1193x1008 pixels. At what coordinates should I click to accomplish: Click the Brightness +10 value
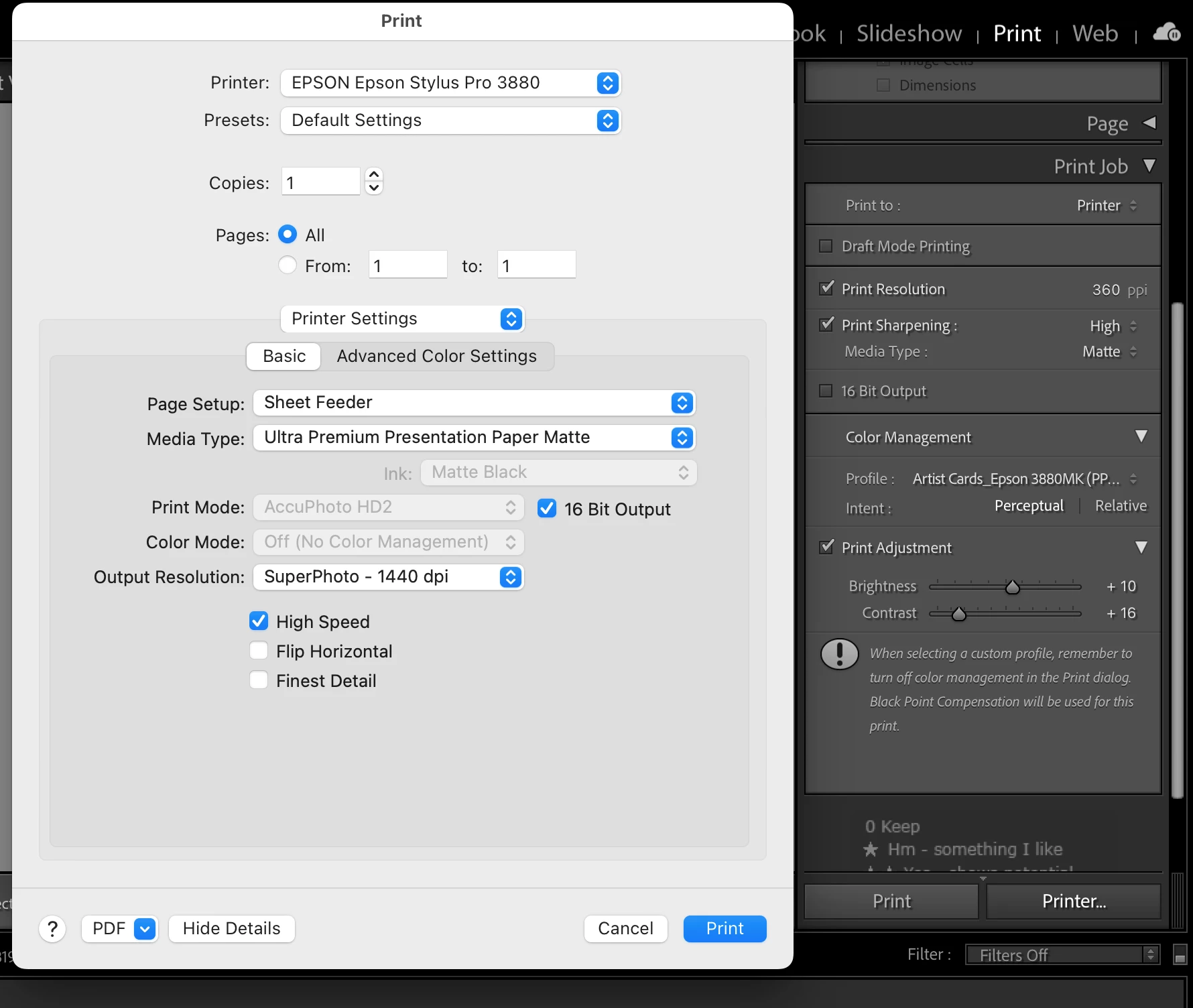pyautogui.click(x=1121, y=586)
